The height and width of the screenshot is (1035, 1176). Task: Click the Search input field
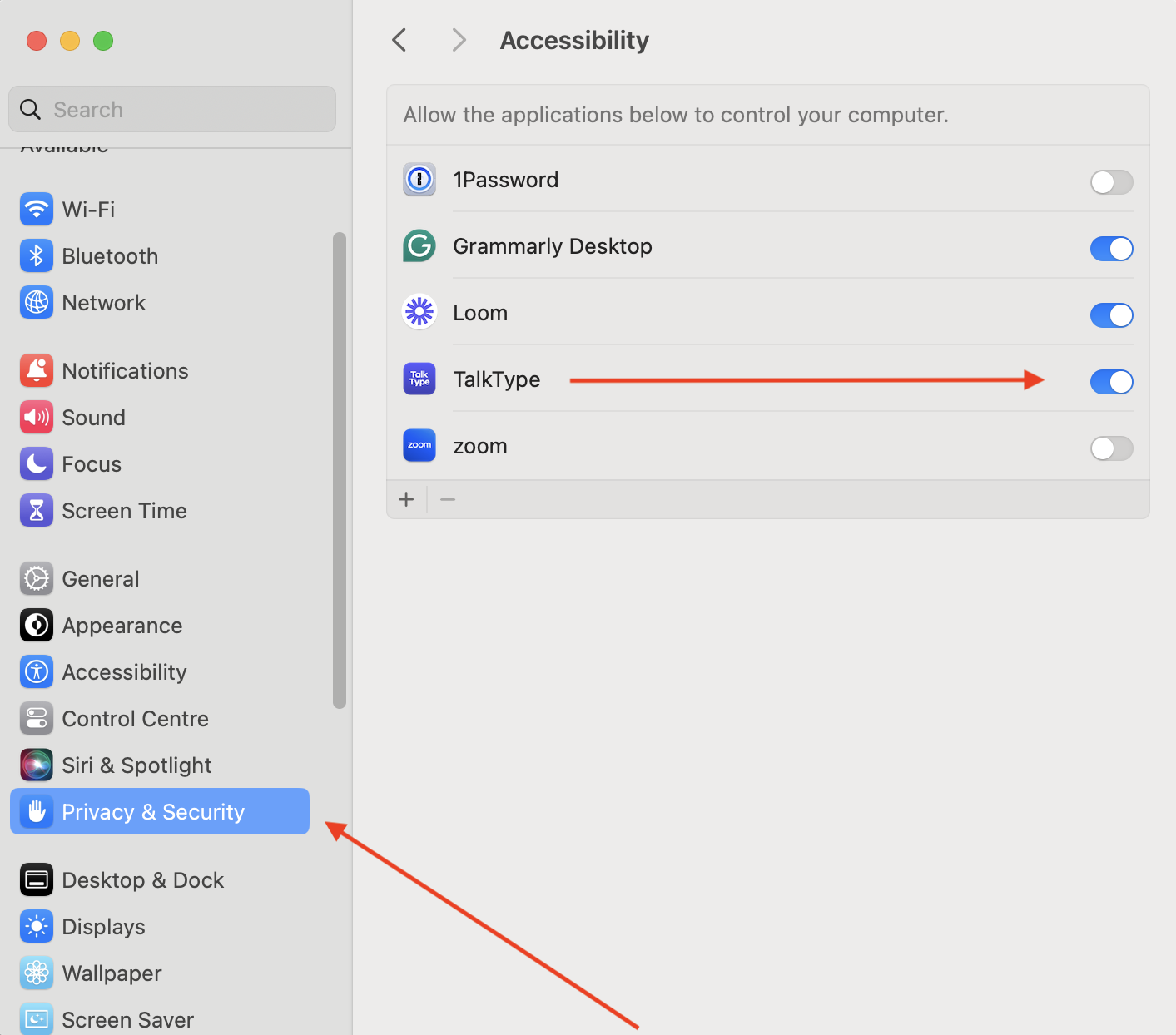pos(172,109)
